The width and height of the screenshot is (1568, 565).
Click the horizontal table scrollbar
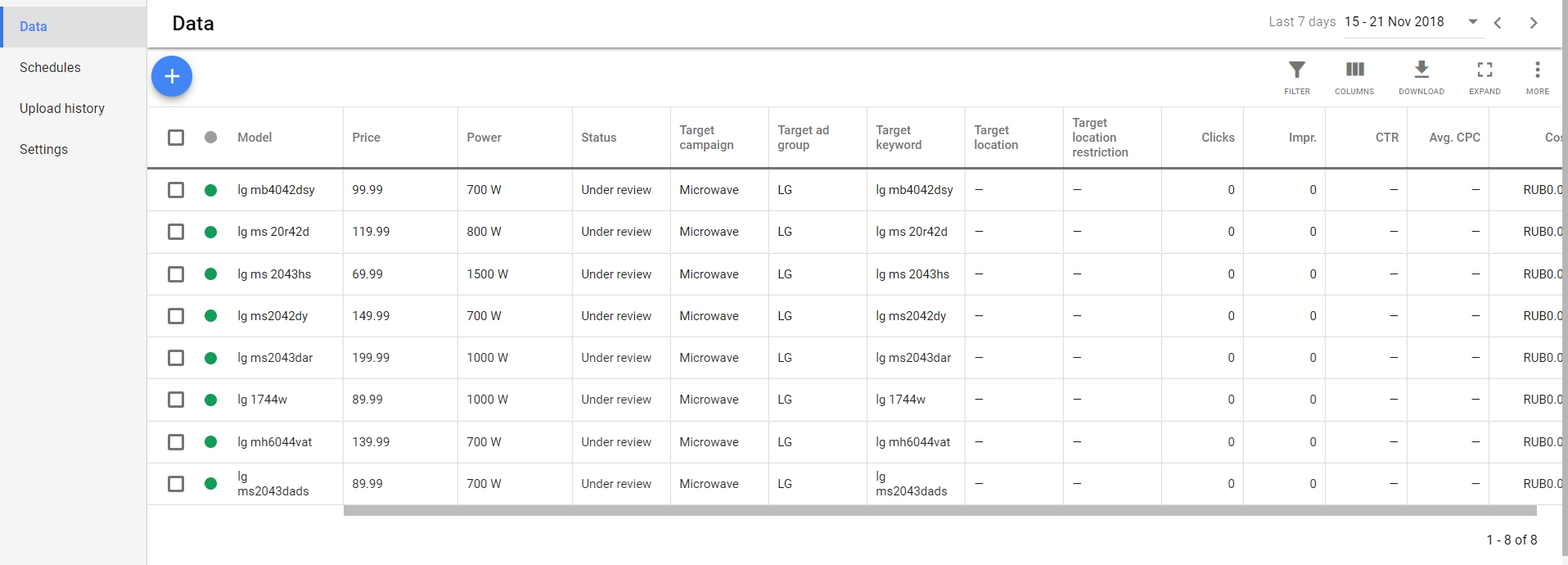tap(939, 511)
